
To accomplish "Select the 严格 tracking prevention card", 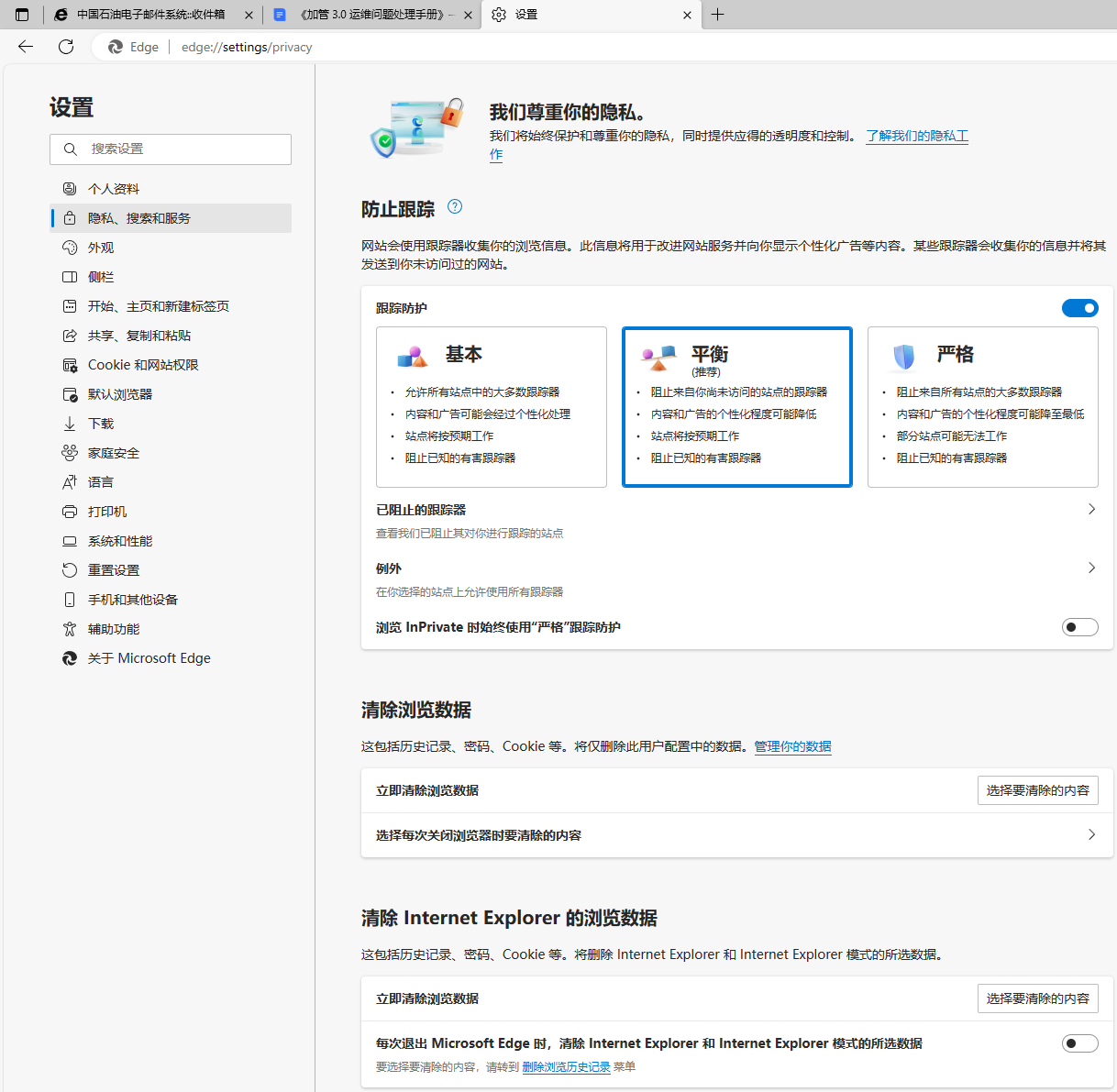I will click(x=982, y=407).
